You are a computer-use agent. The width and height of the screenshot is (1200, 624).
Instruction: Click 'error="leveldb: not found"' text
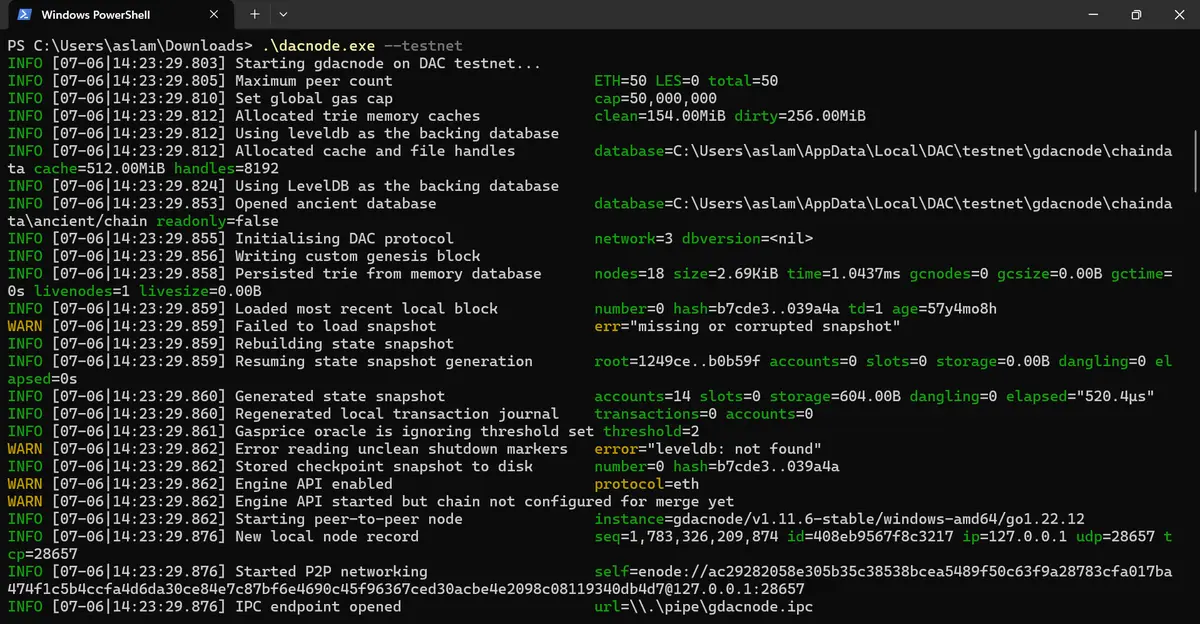[708, 448]
